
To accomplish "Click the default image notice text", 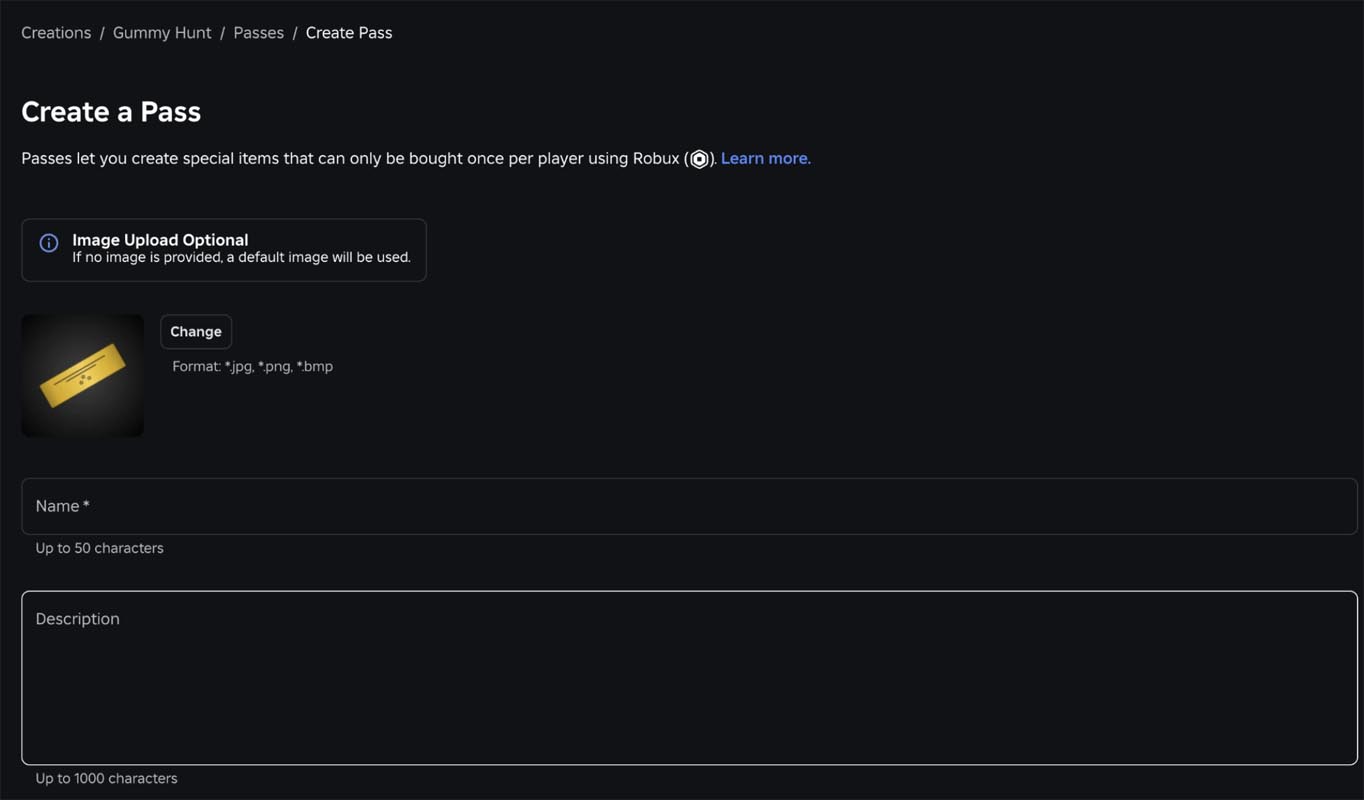I will [241, 257].
